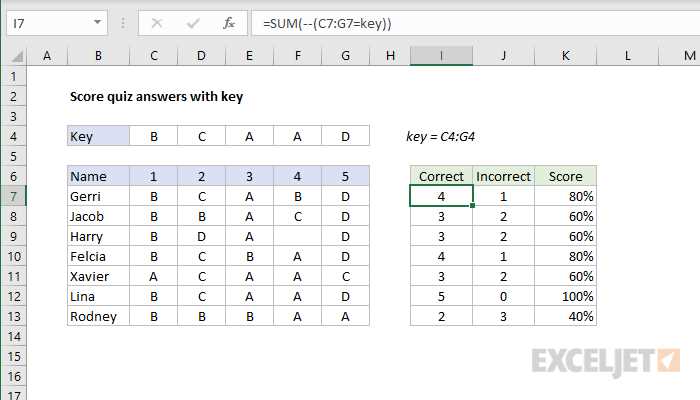Select the question 3 header cell
This screenshot has height=400, width=700.
tap(249, 176)
